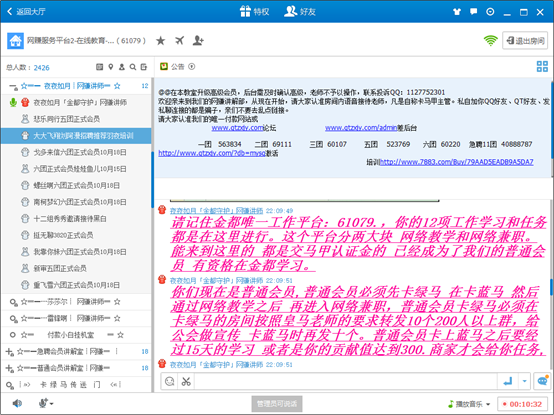Open grid layout icon in announcement bar
Viewport: 554px width, 415px height.
click(x=542, y=66)
